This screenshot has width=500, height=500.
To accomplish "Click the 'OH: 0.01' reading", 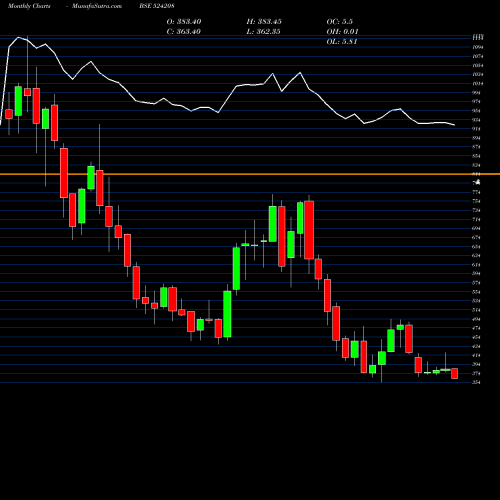I will point(342,32).
